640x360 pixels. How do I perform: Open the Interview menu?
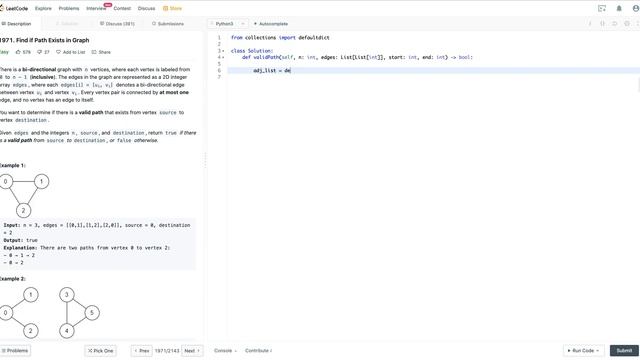pos(96,8)
